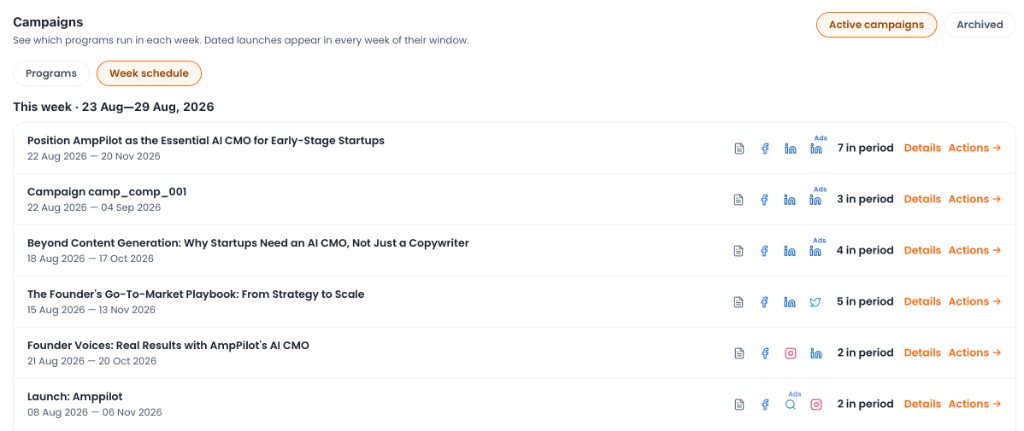Screen dimensions: 1024x431
Task: Click '5 in period' count
Action: (865, 301)
